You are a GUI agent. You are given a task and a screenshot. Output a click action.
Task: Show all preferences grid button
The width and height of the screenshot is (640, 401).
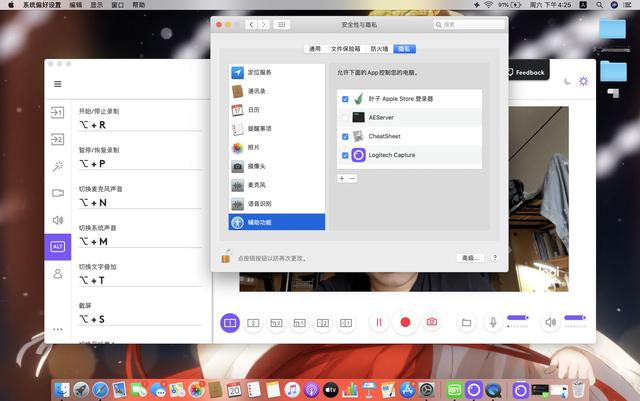click(x=282, y=25)
